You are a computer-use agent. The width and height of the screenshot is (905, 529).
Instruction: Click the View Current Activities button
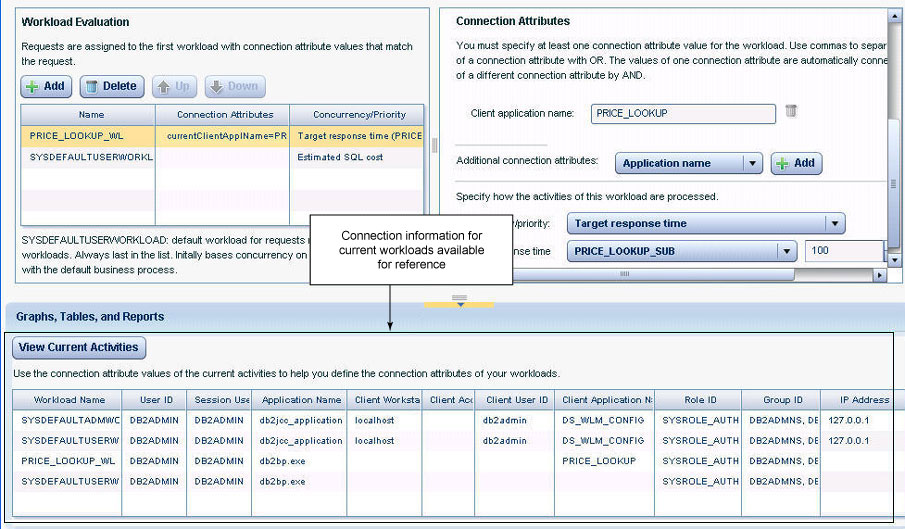pyautogui.click(x=78, y=347)
